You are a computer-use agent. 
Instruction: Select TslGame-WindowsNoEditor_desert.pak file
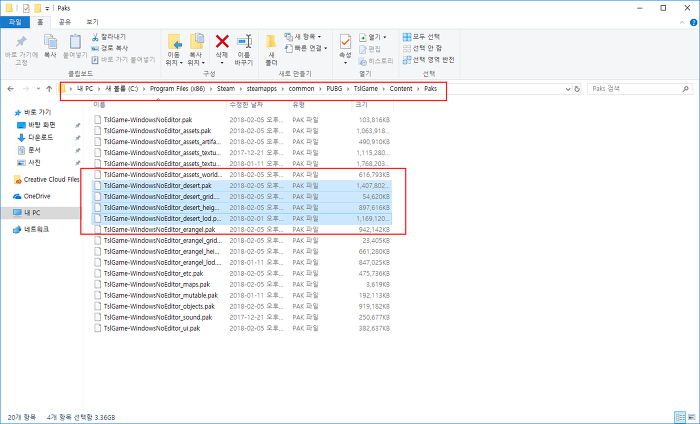pos(158,186)
